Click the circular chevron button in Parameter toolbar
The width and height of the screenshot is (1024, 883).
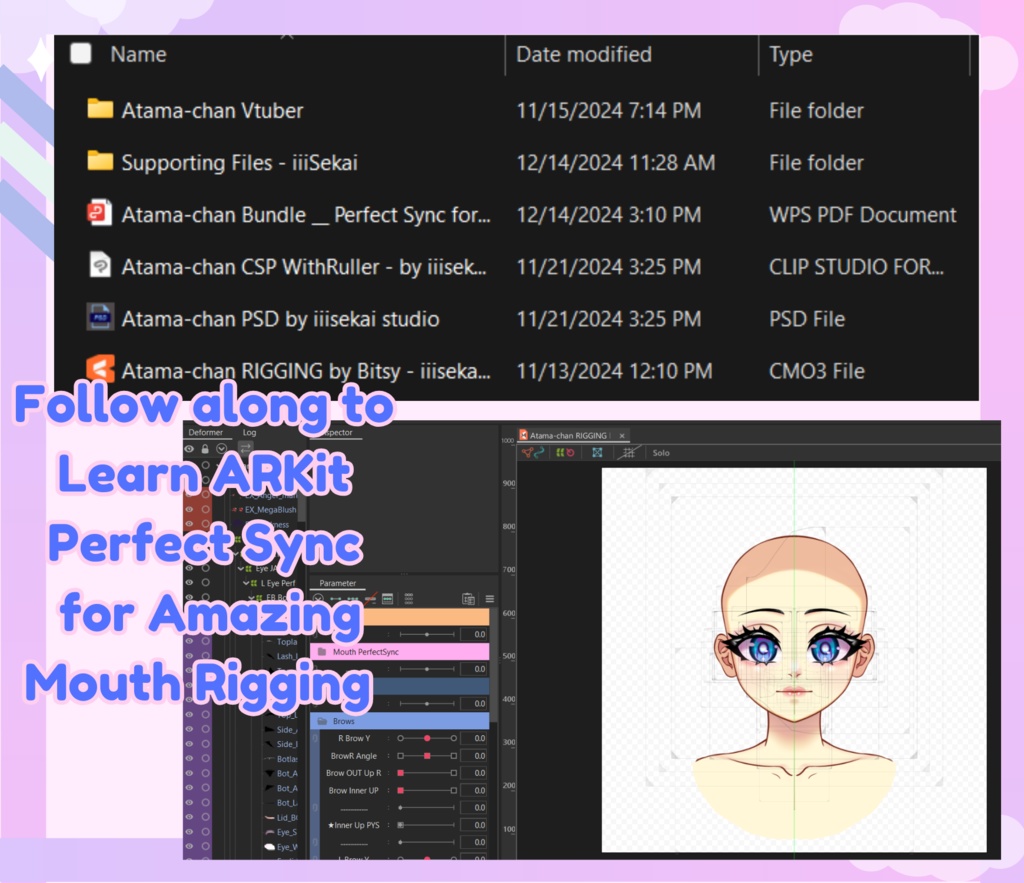[318, 599]
